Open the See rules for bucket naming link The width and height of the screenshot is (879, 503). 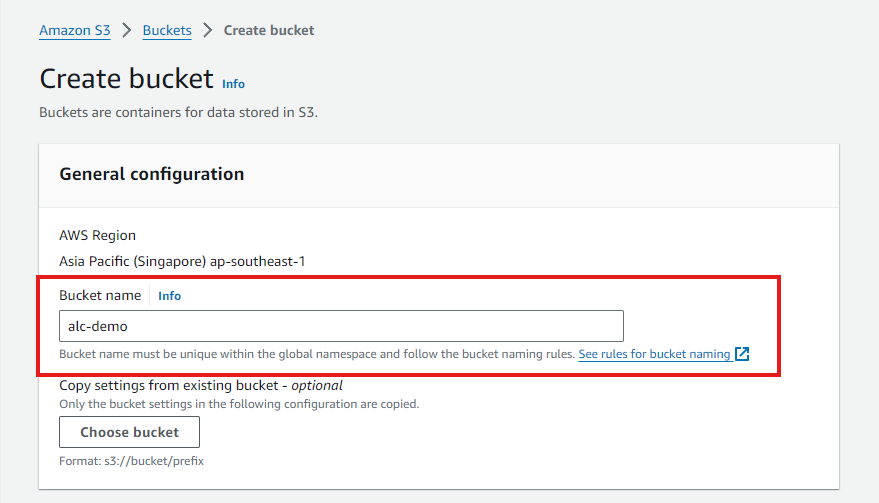[x=654, y=354]
